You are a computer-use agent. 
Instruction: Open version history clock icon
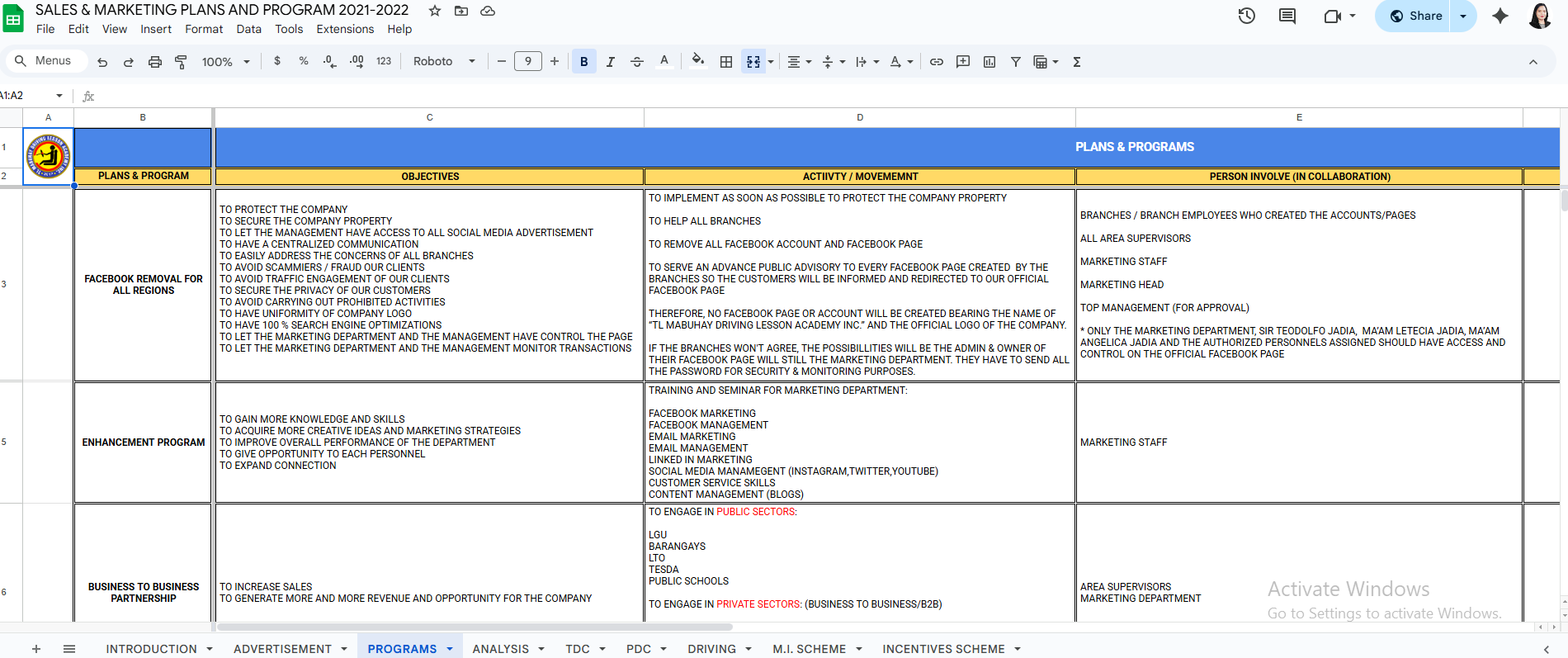[x=1246, y=16]
